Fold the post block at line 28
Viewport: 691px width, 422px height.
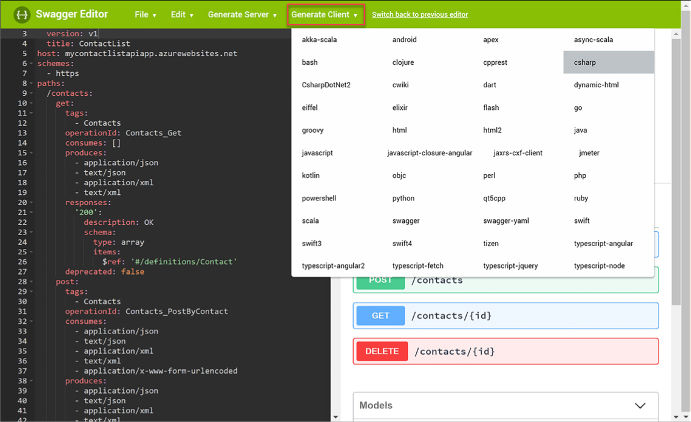click(31, 282)
